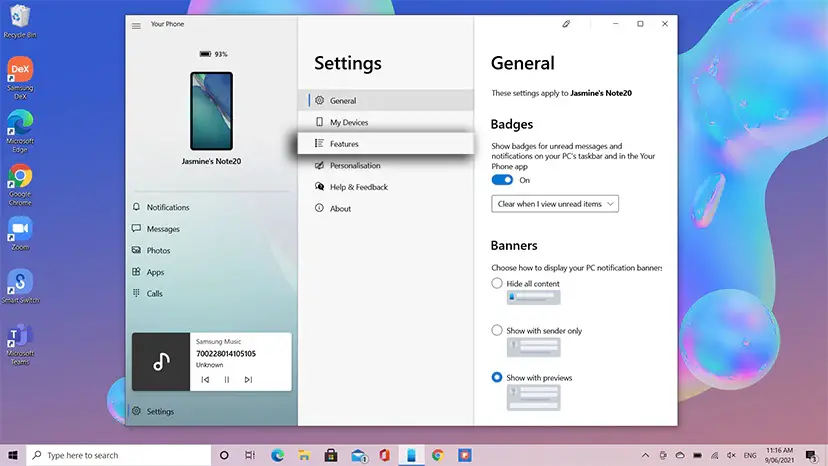This screenshot has width=828, height=466.
Task: Open Google Chrome desktop shortcut
Action: click(x=20, y=184)
